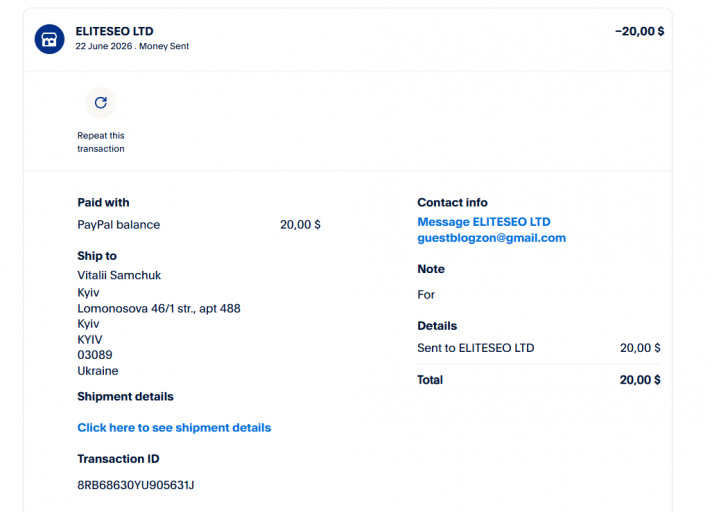Click the Total 20,00 $ amount

coord(640,380)
